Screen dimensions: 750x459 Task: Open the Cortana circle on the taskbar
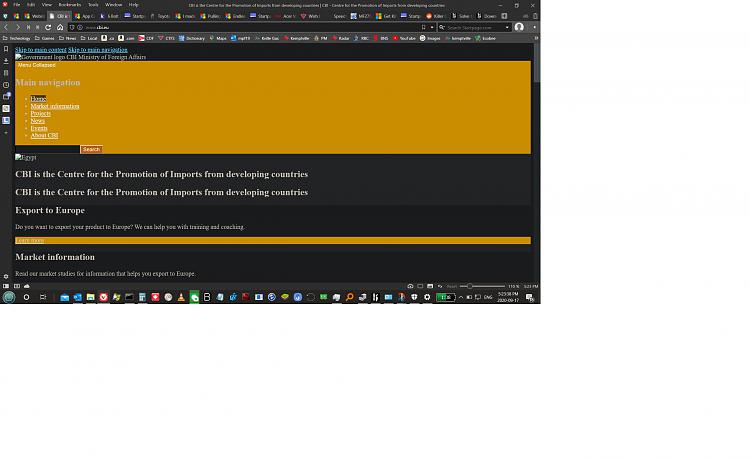pos(26,297)
